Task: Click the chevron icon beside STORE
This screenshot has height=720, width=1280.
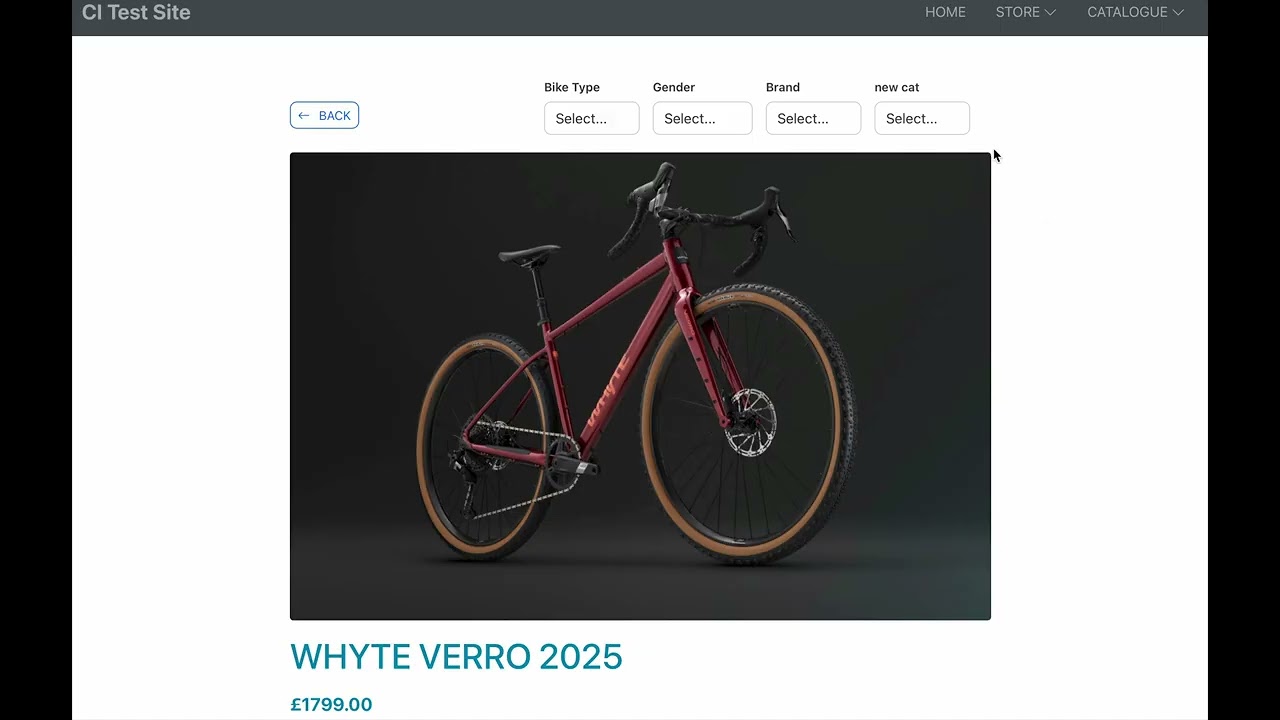Action: click(x=1050, y=12)
